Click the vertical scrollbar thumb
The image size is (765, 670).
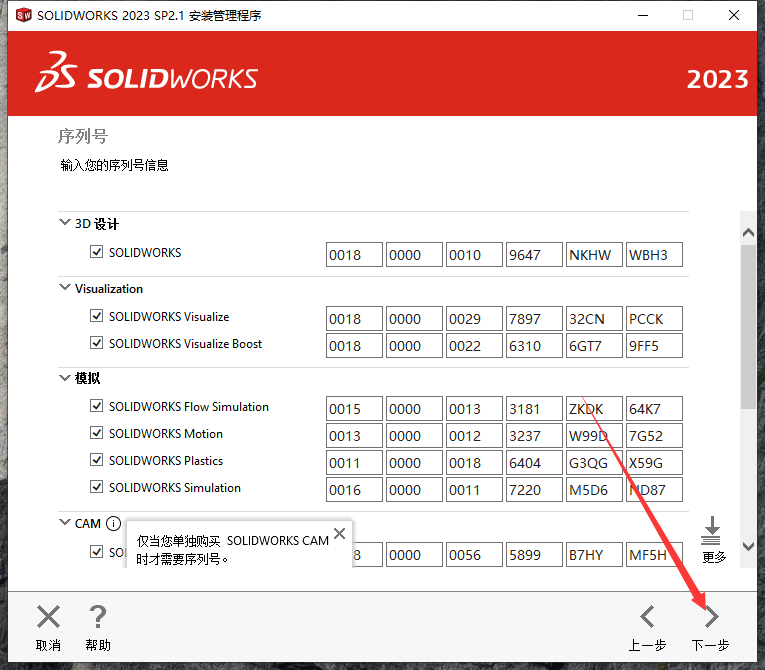click(748, 327)
